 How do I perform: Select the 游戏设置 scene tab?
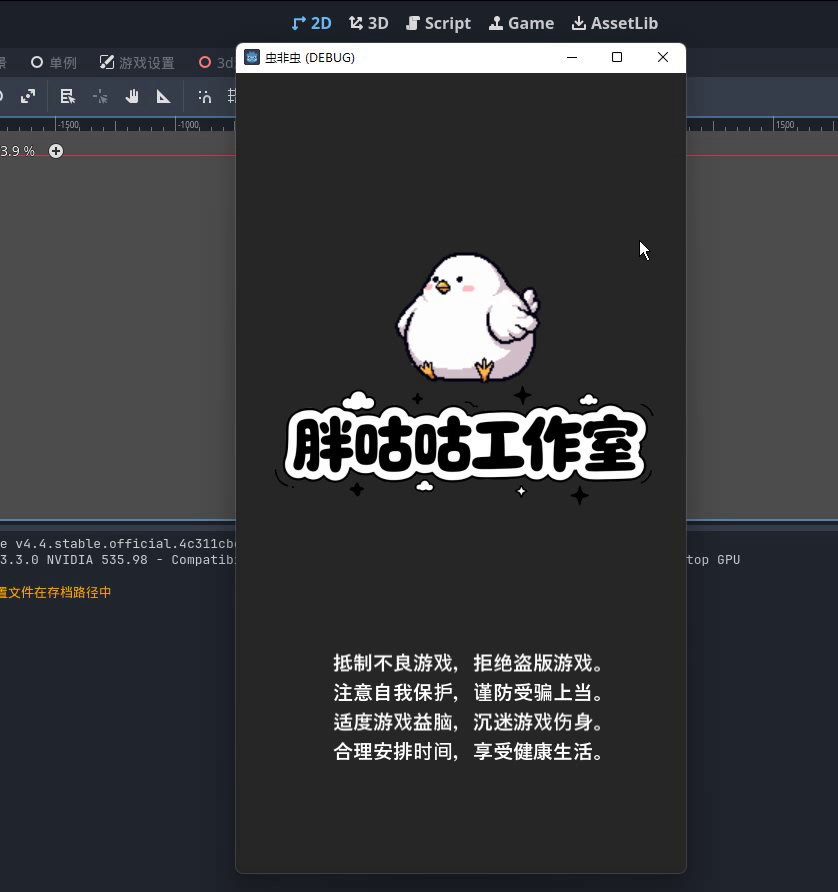tap(137, 63)
